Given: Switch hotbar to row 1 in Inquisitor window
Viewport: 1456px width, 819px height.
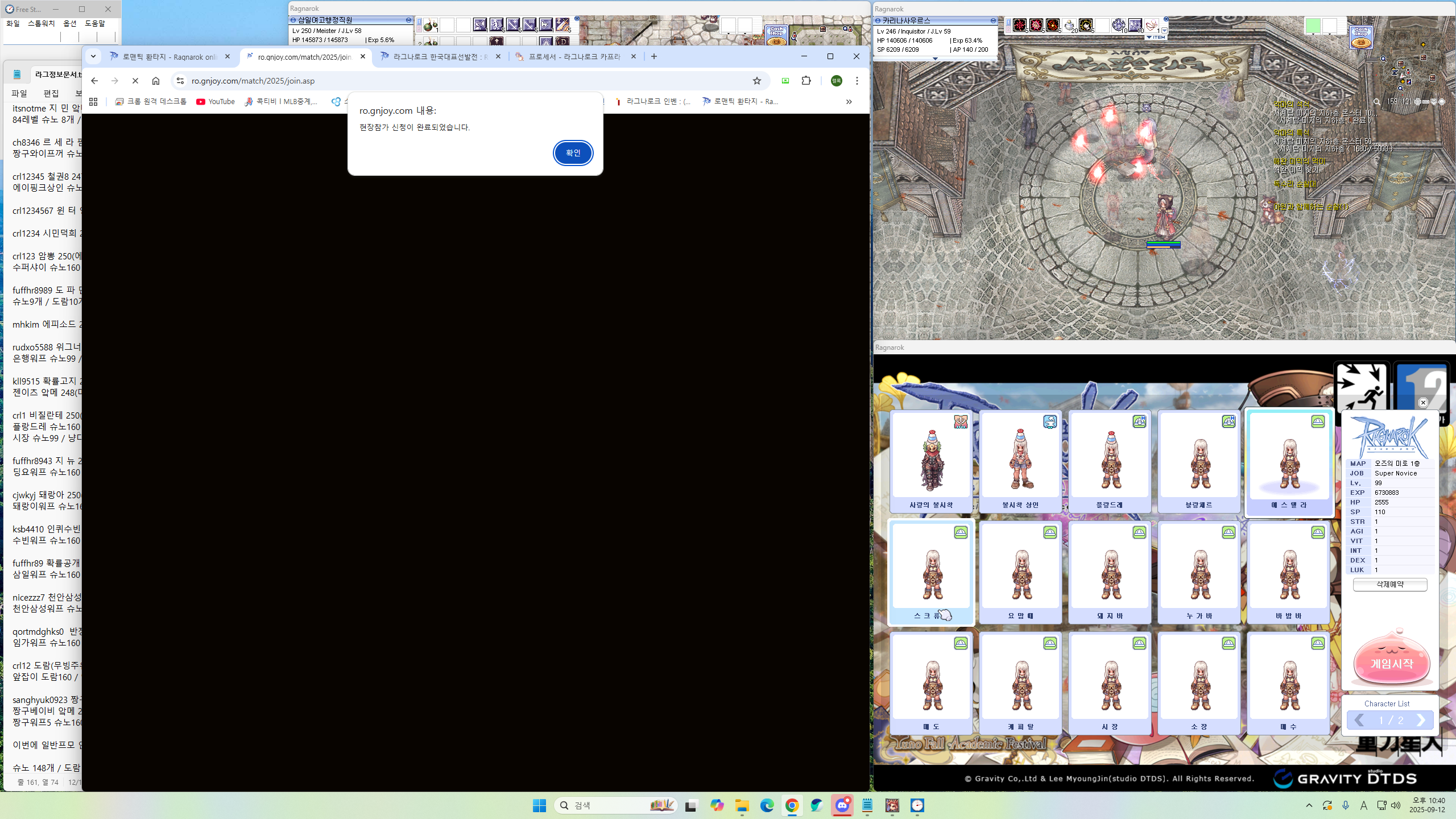Looking at the screenshot, I should click(x=1008, y=22).
